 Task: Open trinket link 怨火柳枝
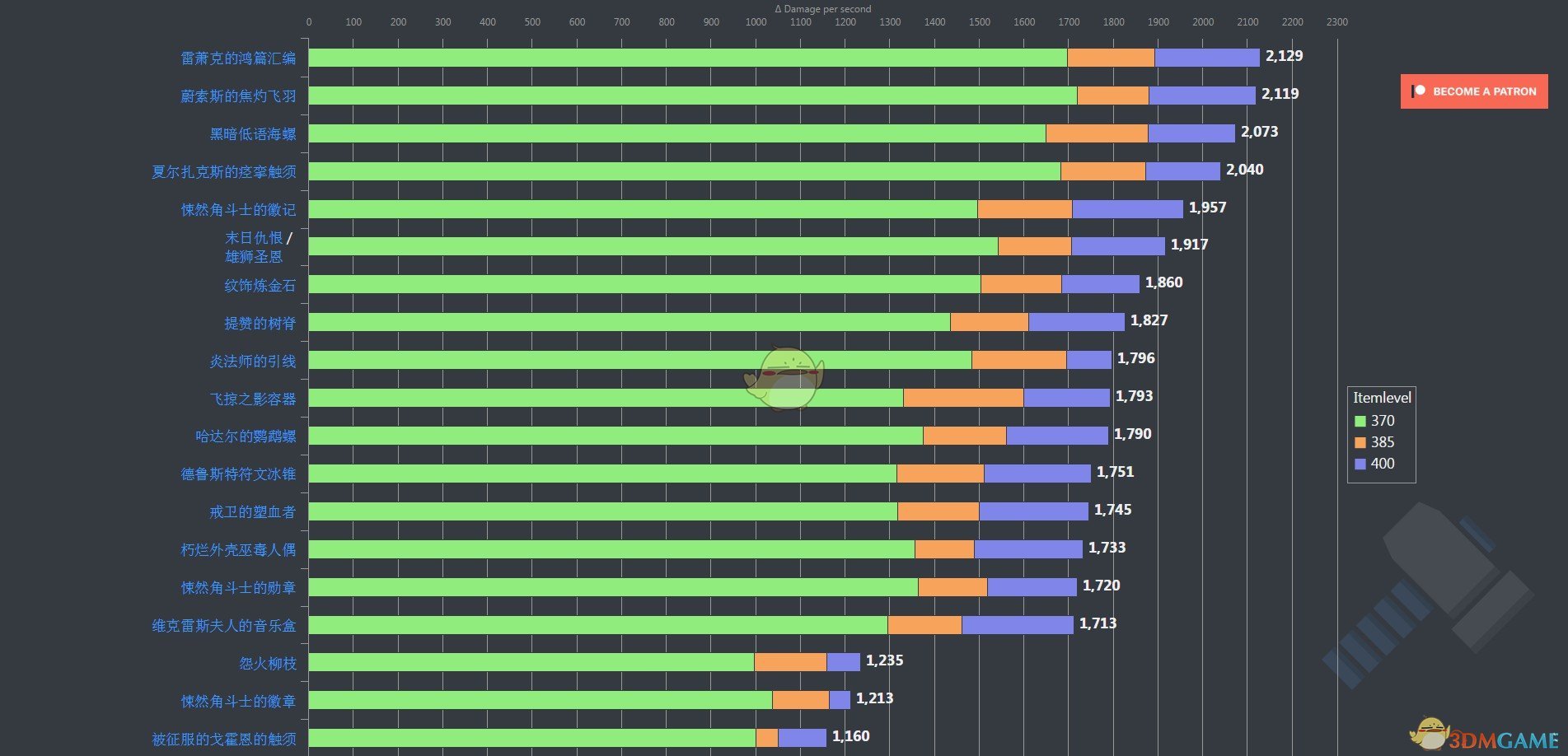(x=268, y=663)
